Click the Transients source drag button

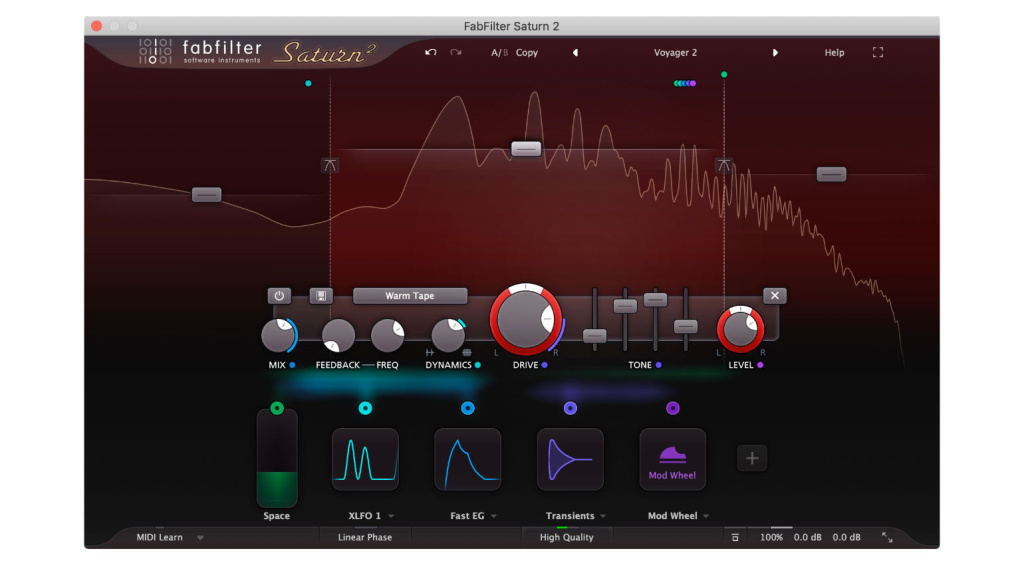[x=570, y=408]
